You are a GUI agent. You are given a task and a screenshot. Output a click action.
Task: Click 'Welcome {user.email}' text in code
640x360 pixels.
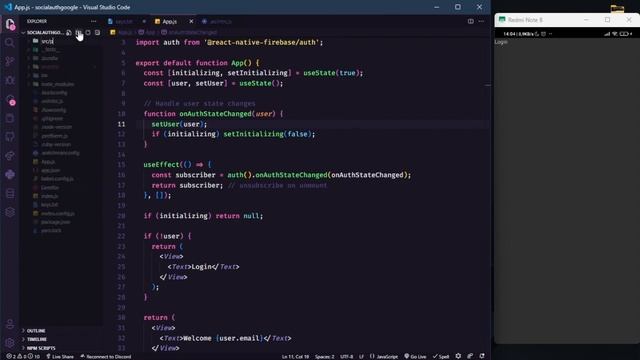click(x=222, y=338)
